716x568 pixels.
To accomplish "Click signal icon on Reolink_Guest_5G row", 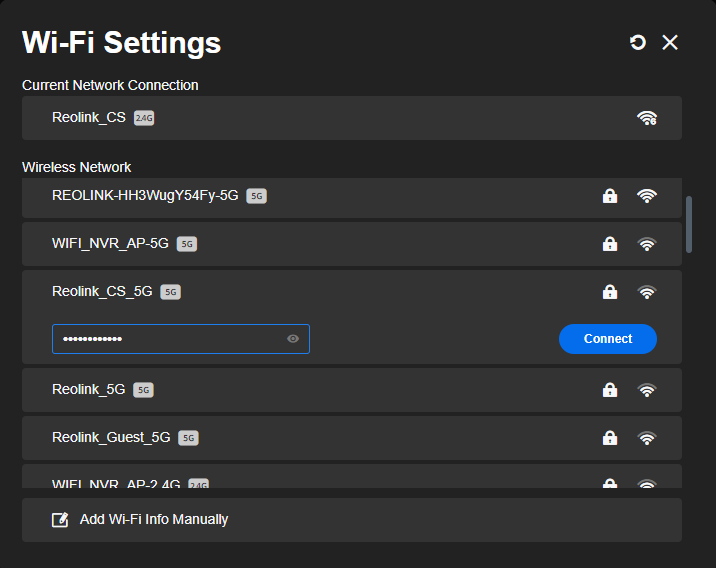I will [647, 438].
